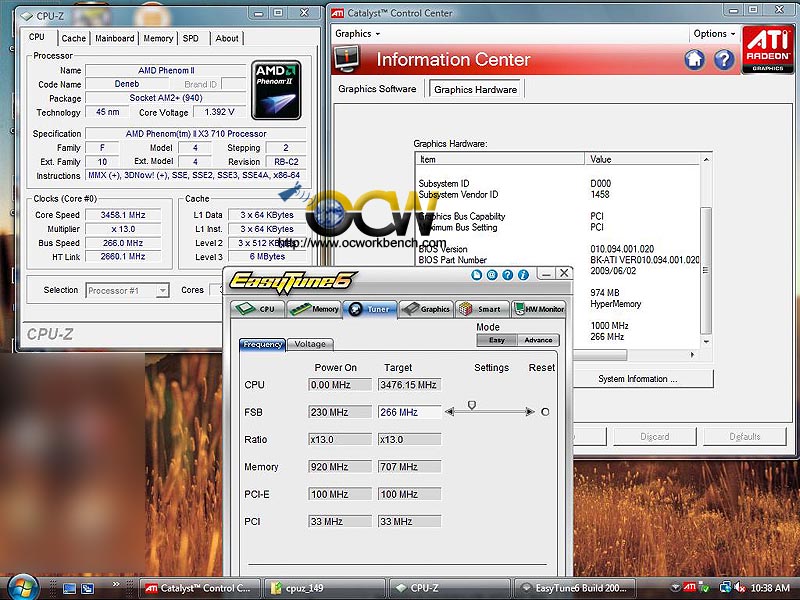Click the Information Center monitor icon

tap(347, 59)
